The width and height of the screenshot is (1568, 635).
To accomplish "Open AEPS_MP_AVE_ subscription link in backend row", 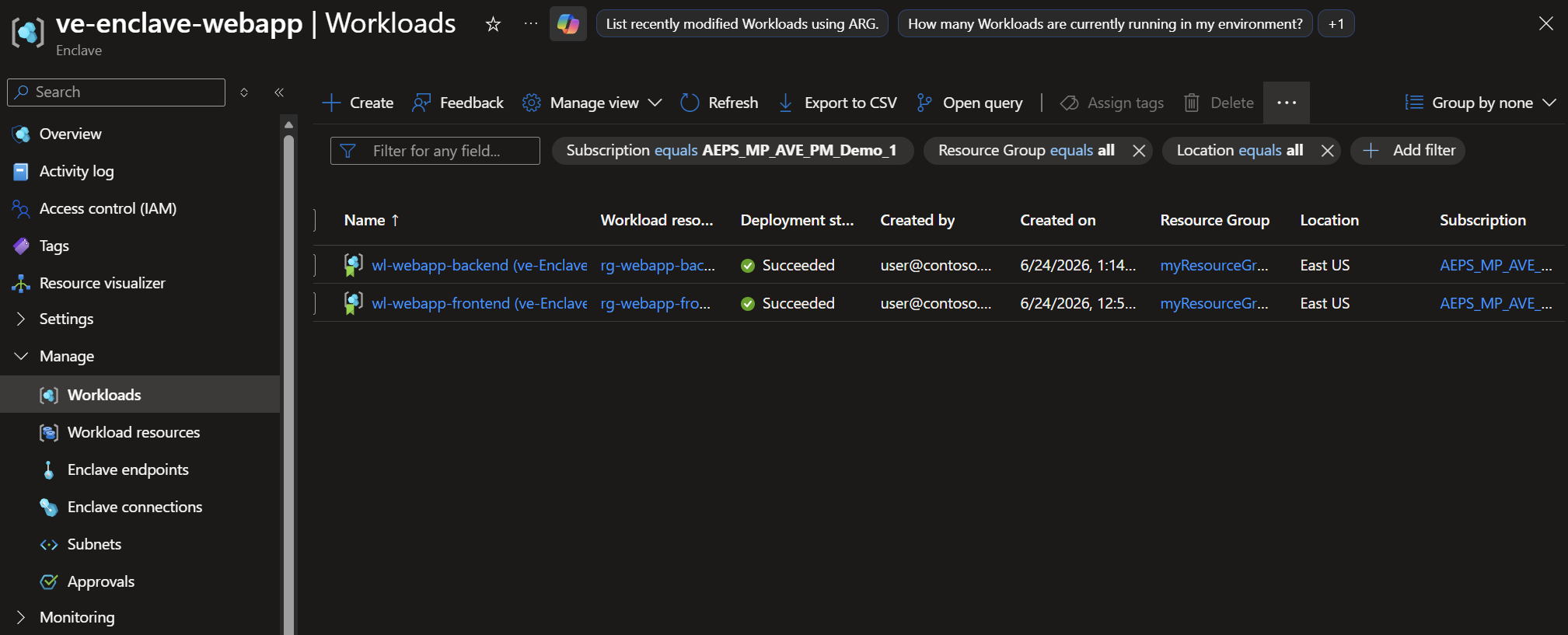I will [x=1496, y=265].
